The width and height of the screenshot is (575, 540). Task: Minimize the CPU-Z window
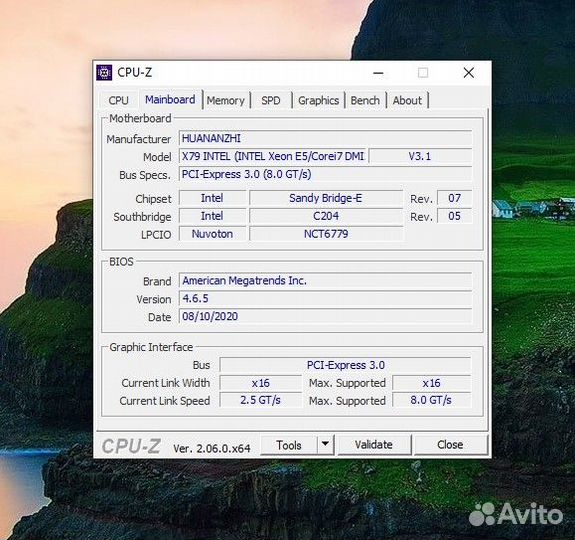click(378, 73)
